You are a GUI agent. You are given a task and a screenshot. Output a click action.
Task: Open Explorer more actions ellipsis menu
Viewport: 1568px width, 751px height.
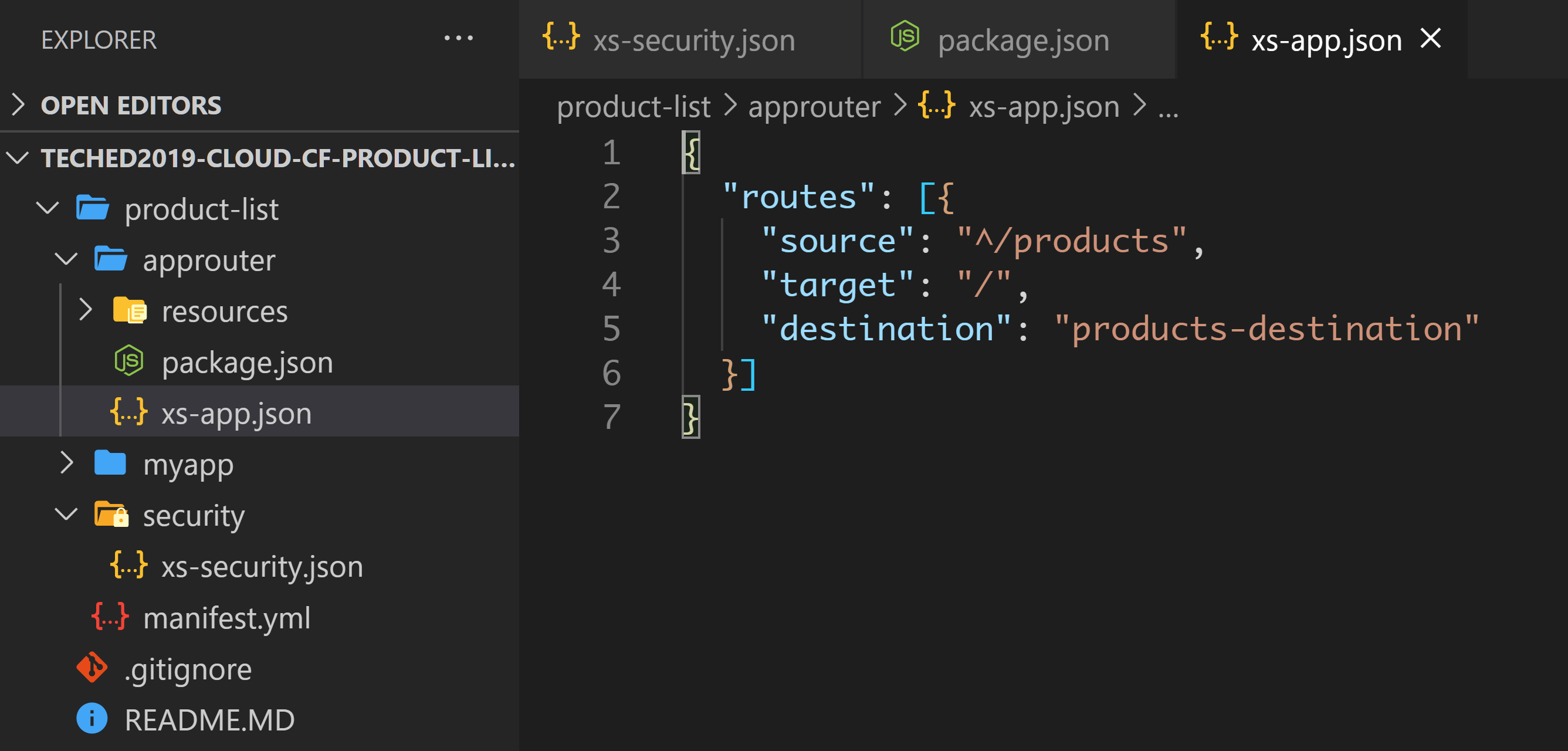point(458,38)
